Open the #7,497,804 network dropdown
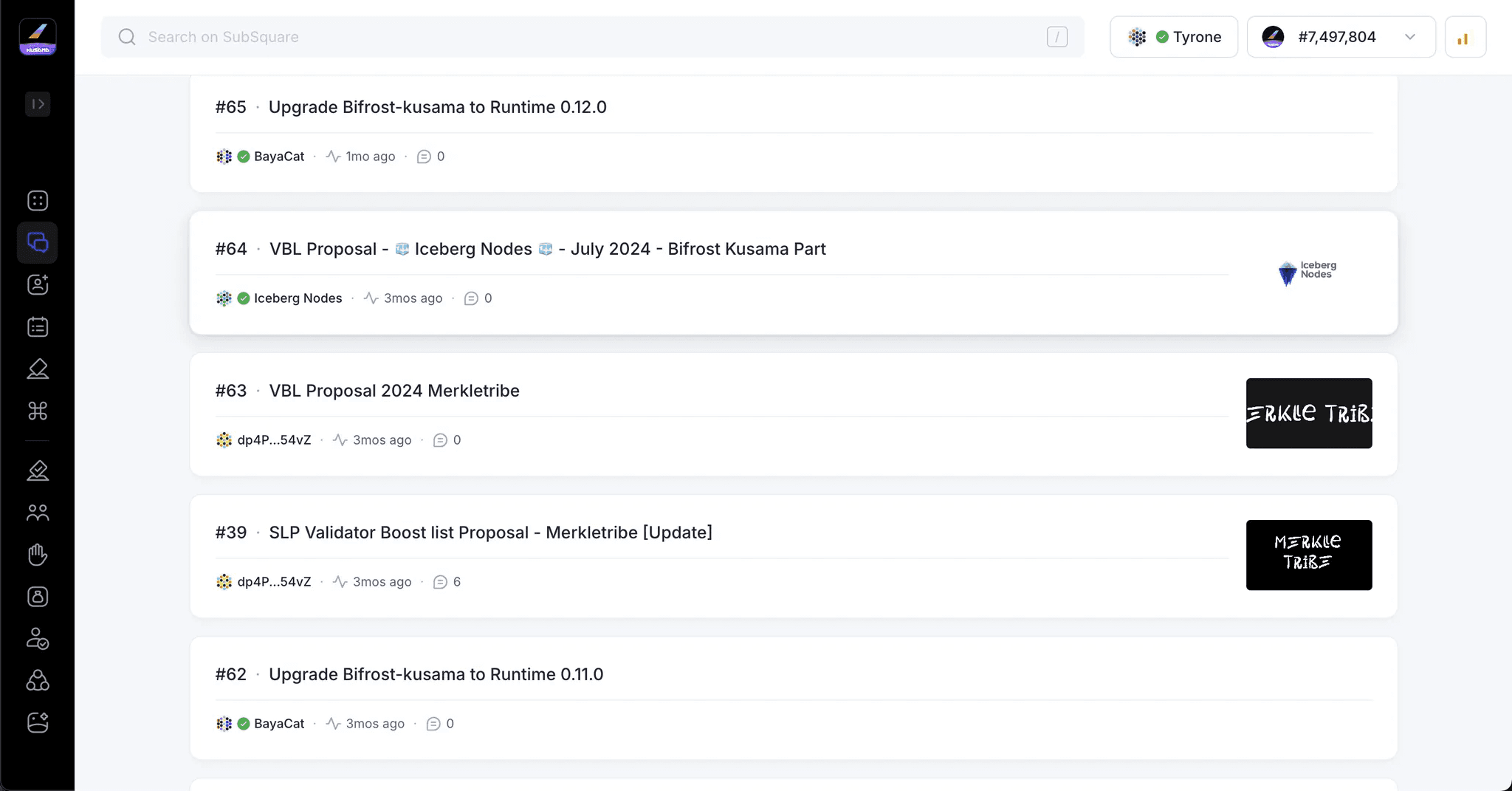 [x=1341, y=37]
